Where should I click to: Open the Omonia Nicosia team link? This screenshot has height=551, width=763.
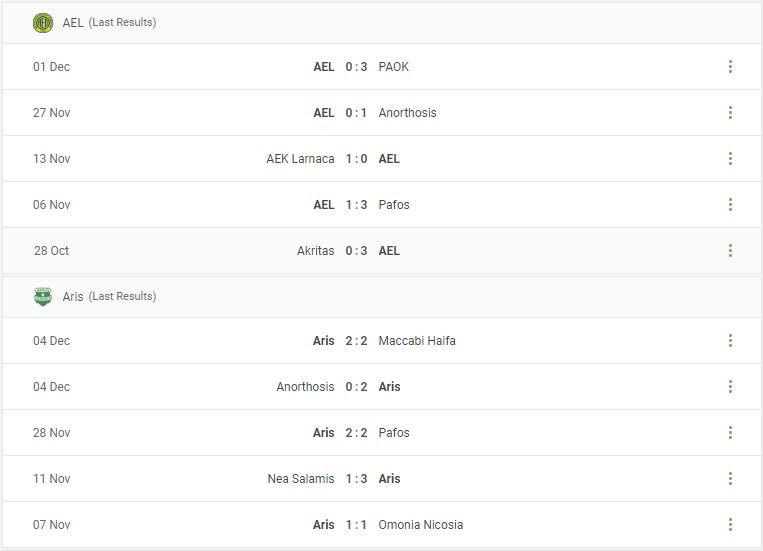tap(421, 525)
